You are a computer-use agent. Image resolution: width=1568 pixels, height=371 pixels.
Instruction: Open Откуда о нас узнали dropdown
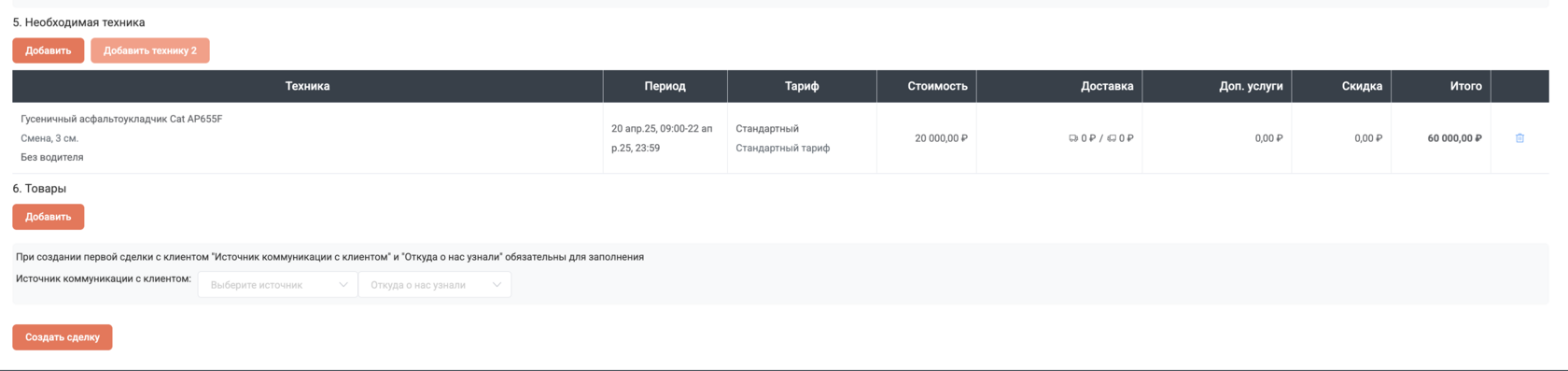pos(435,285)
